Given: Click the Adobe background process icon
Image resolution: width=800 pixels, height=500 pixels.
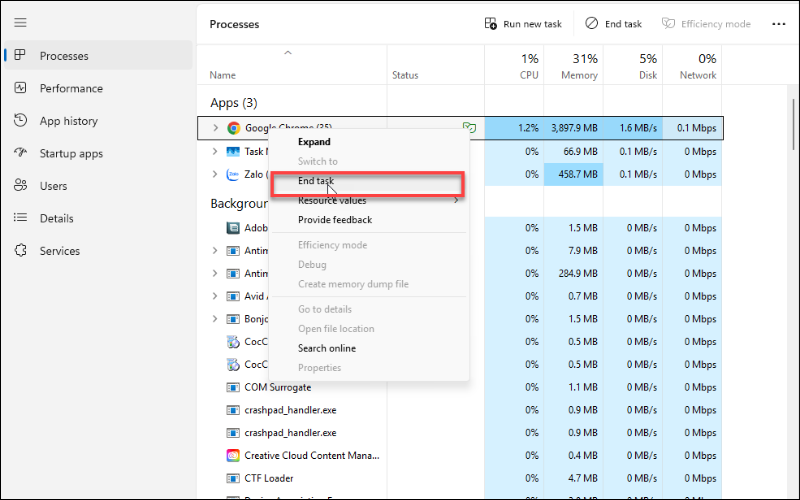Looking at the screenshot, I should (x=233, y=228).
